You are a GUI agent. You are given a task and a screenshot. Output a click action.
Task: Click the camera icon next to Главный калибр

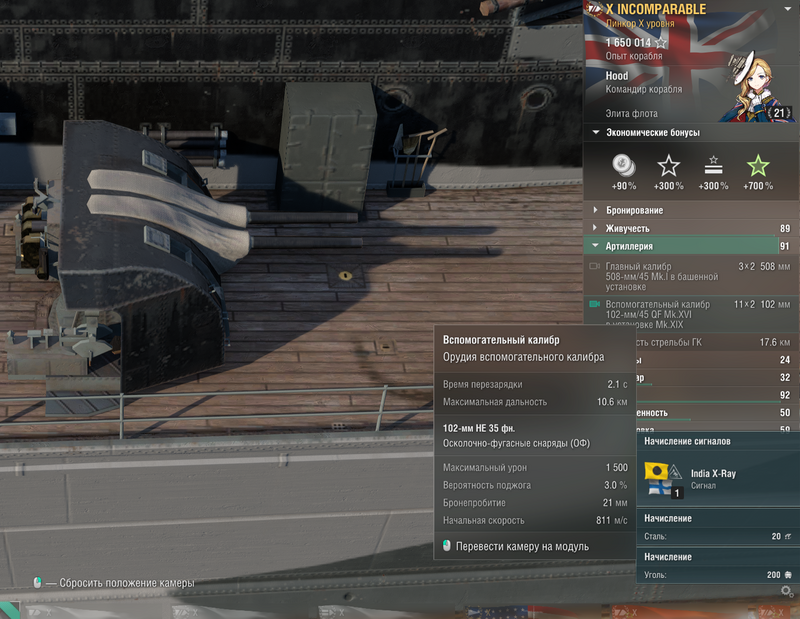click(594, 266)
